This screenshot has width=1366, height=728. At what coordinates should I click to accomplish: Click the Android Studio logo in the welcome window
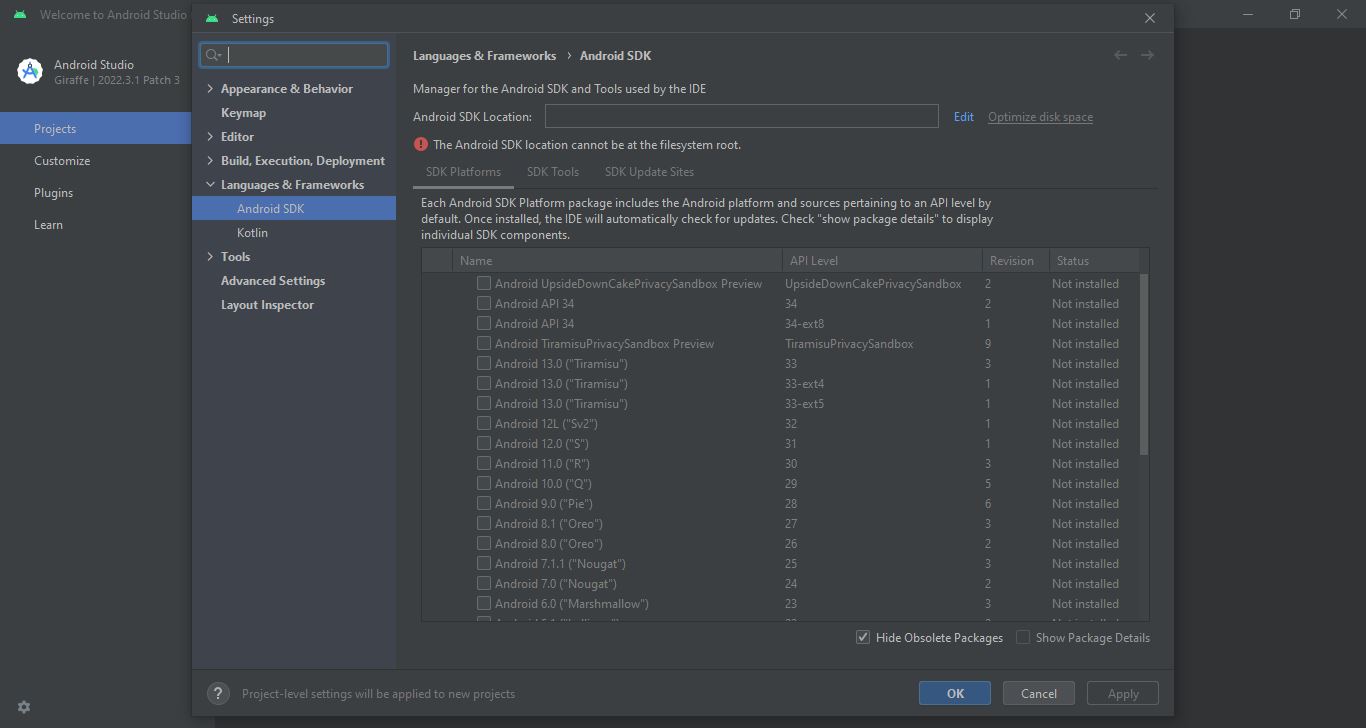(x=30, y=71)
